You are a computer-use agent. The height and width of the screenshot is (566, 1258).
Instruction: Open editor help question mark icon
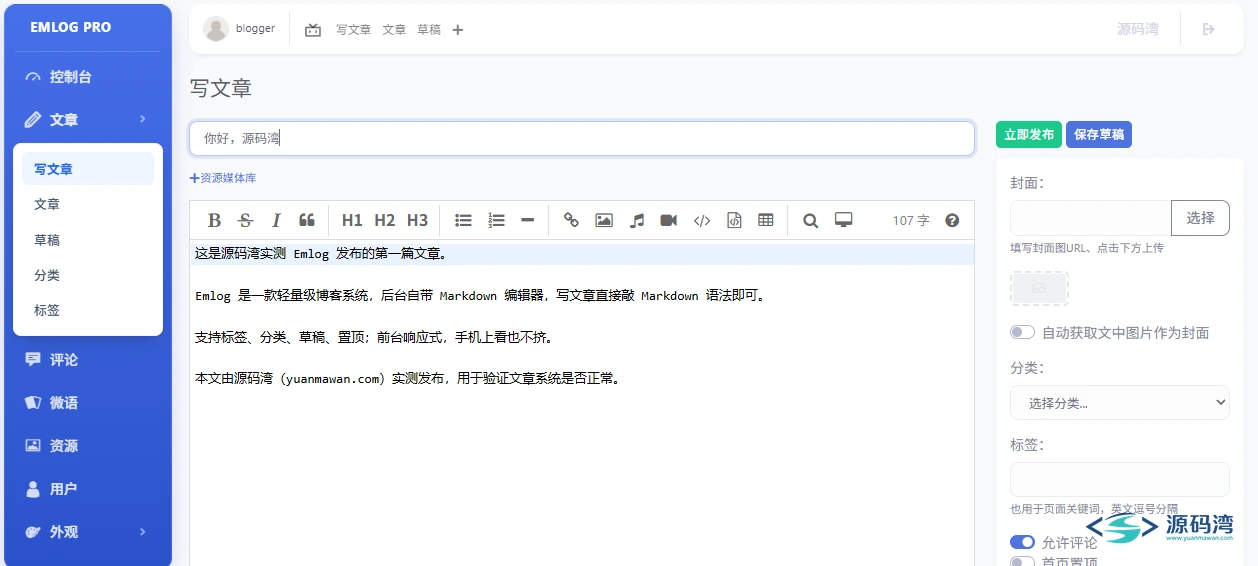(952, 220)
